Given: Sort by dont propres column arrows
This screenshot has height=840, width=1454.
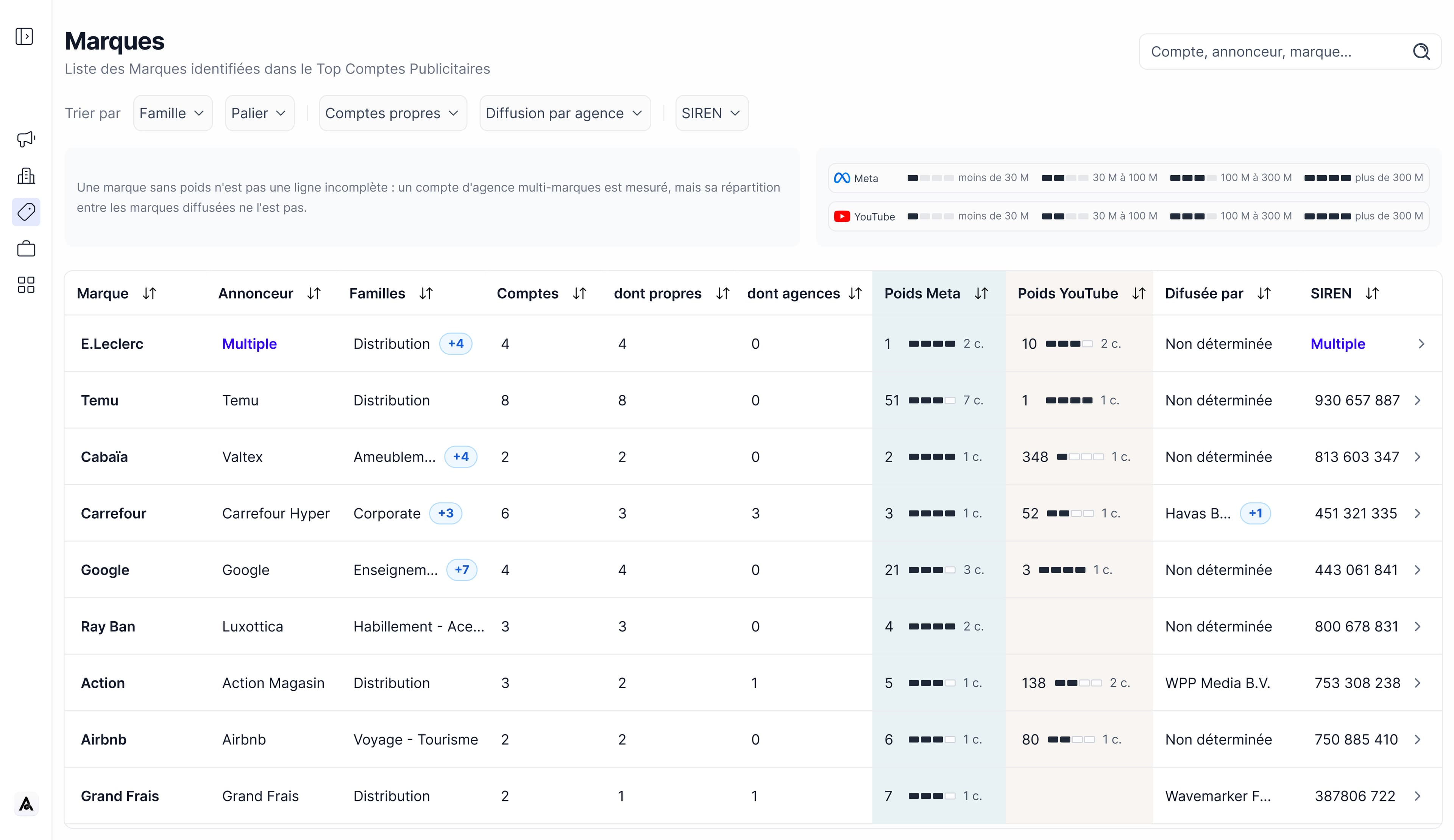Looking at the screenshot, I should pyautogui.click(x=722, y=294).
